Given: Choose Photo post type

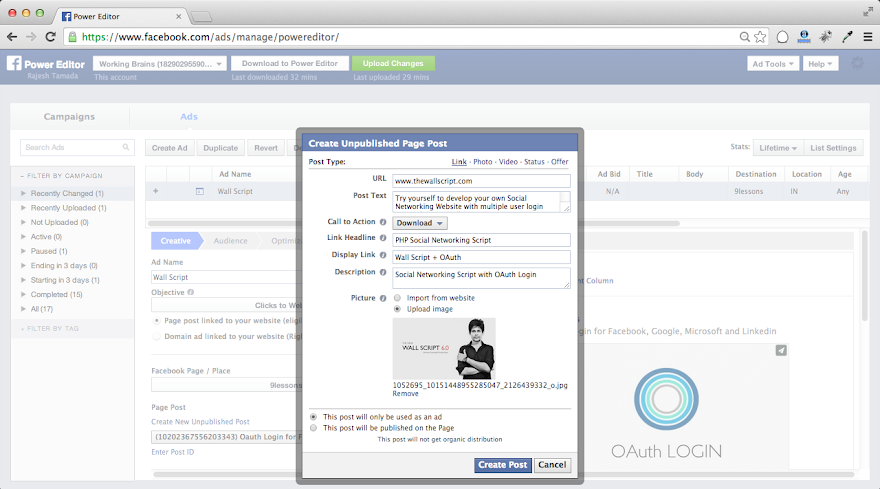Looking at the screenshot, I should (x=483, y=162).
